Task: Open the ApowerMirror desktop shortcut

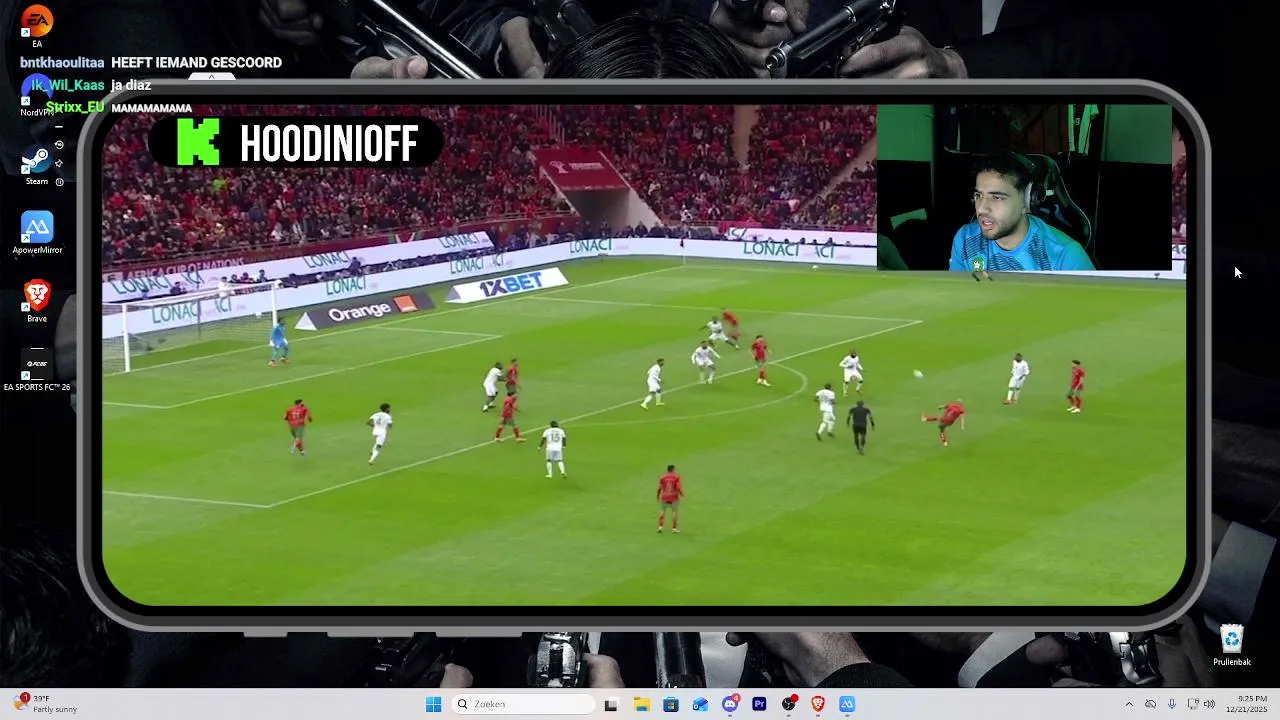Action: tap(37, 233)
